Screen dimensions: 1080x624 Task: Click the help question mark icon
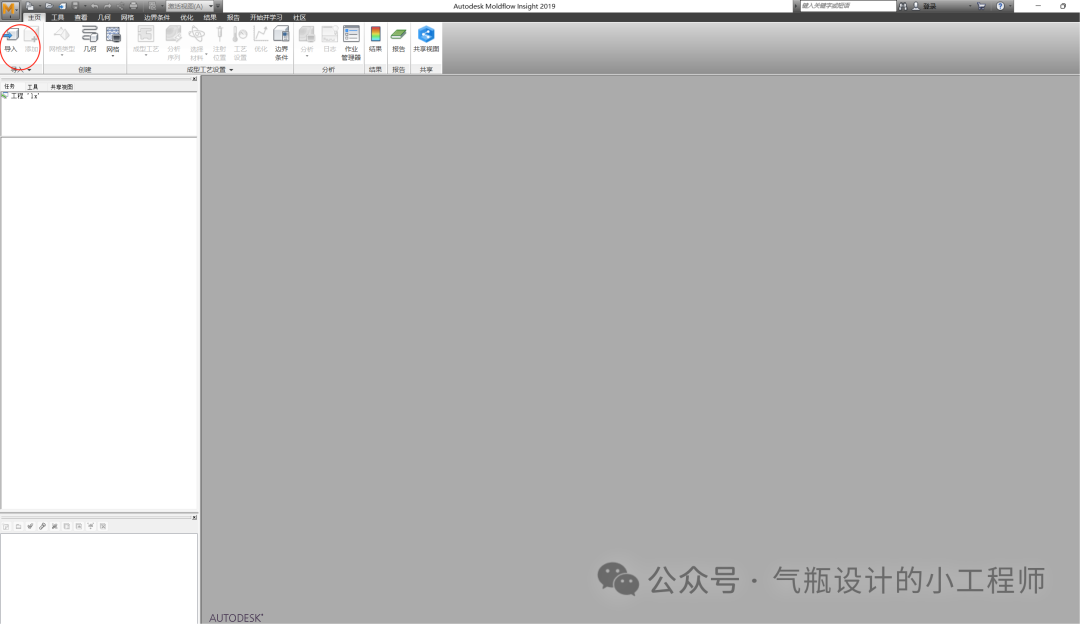click(1000, 6)
